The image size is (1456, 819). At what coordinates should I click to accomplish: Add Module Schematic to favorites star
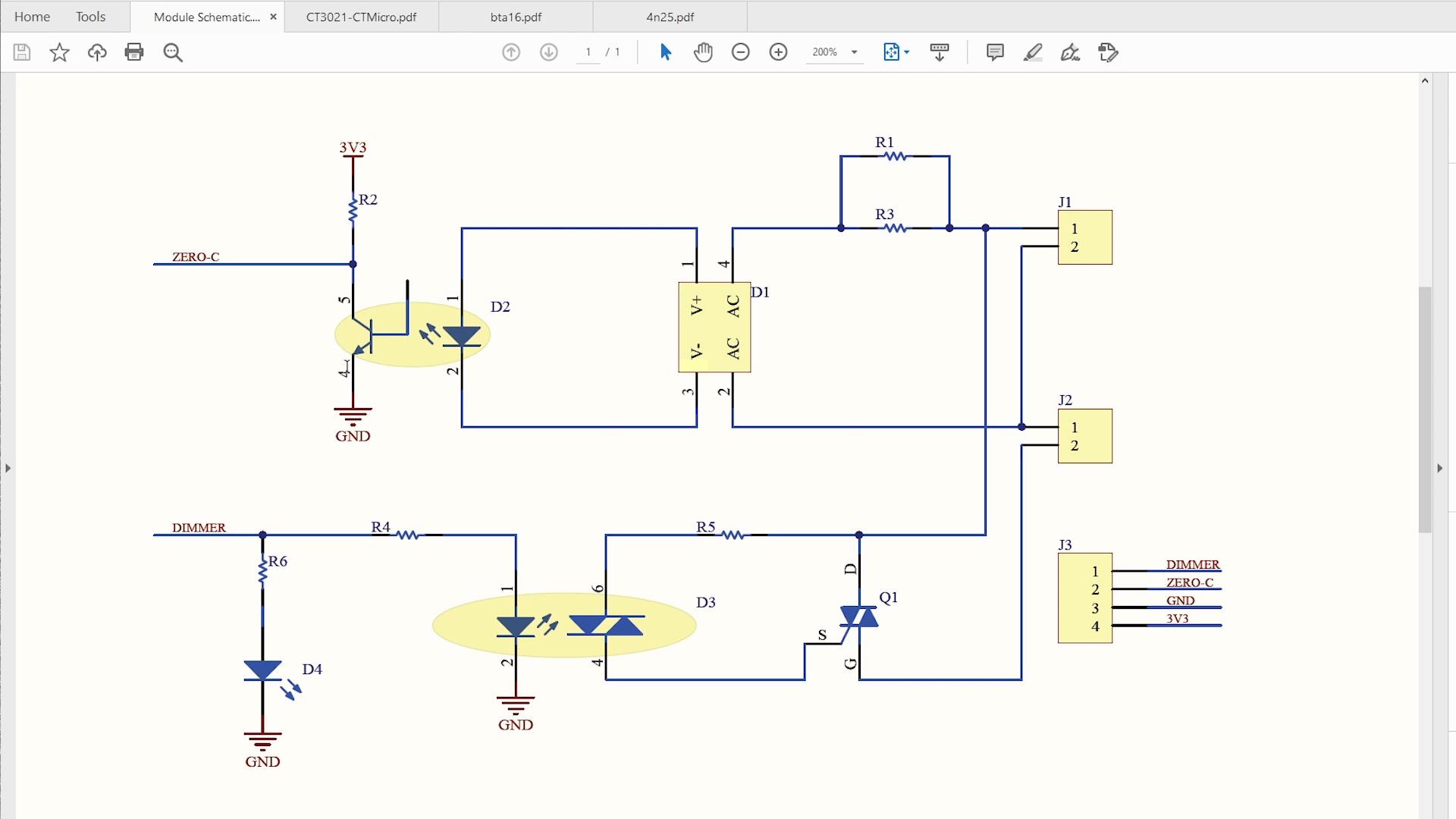click(58, 52)
